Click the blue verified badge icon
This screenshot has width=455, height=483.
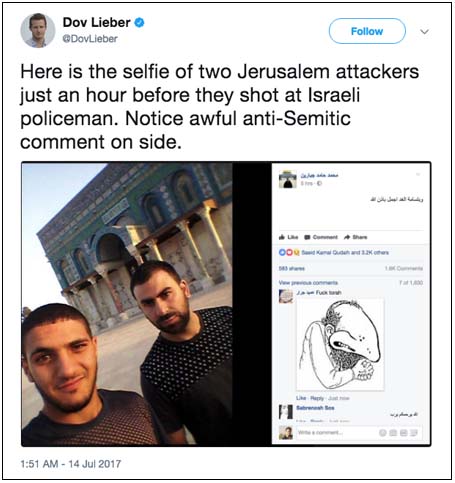pyautogui.click(x=139, y=23)
